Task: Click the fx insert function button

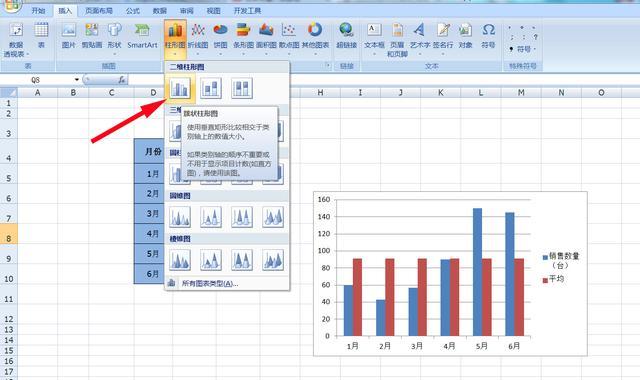Action: [122, 80]
